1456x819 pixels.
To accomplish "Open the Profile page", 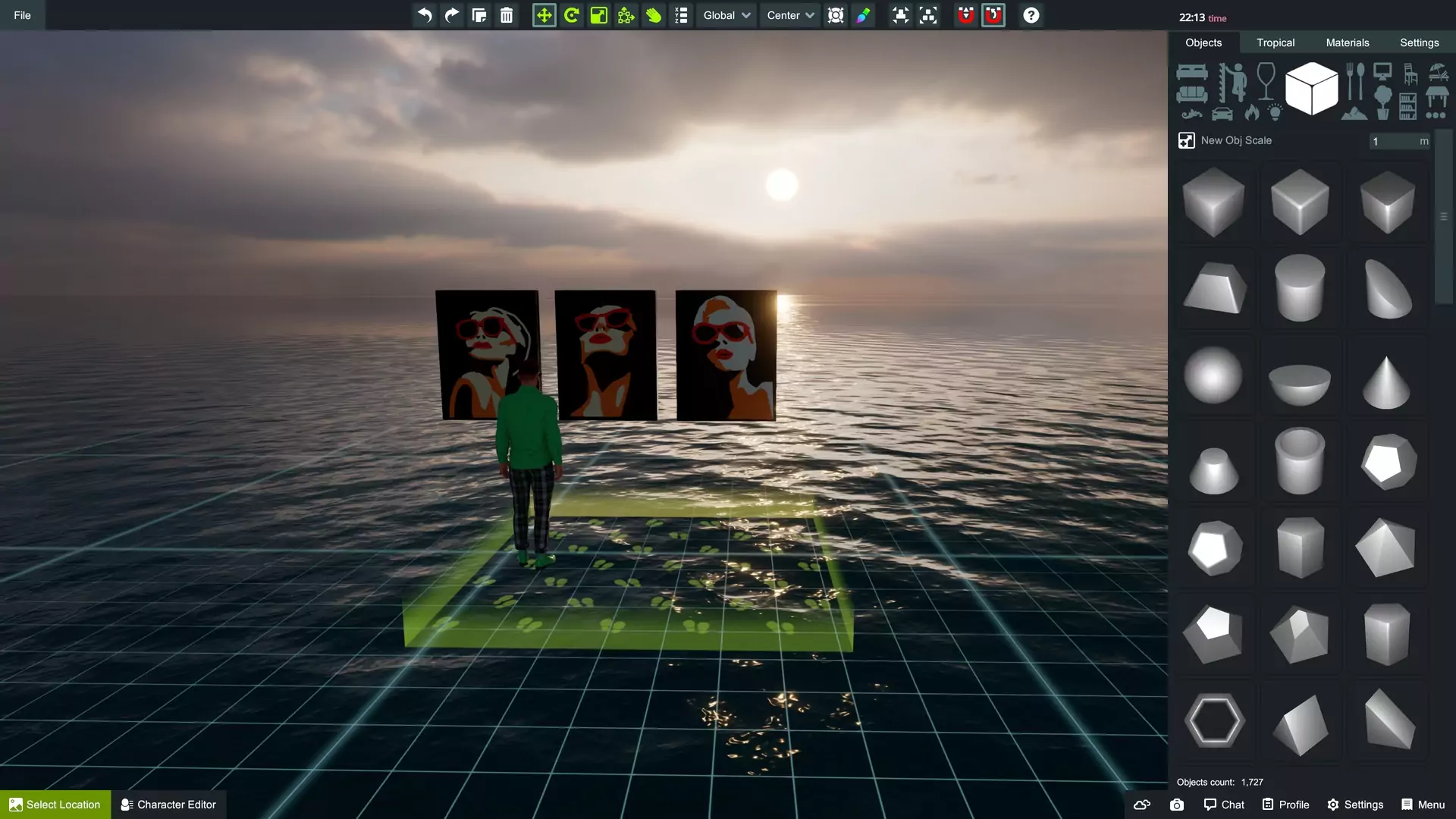I will click(x=1285, y=805).
